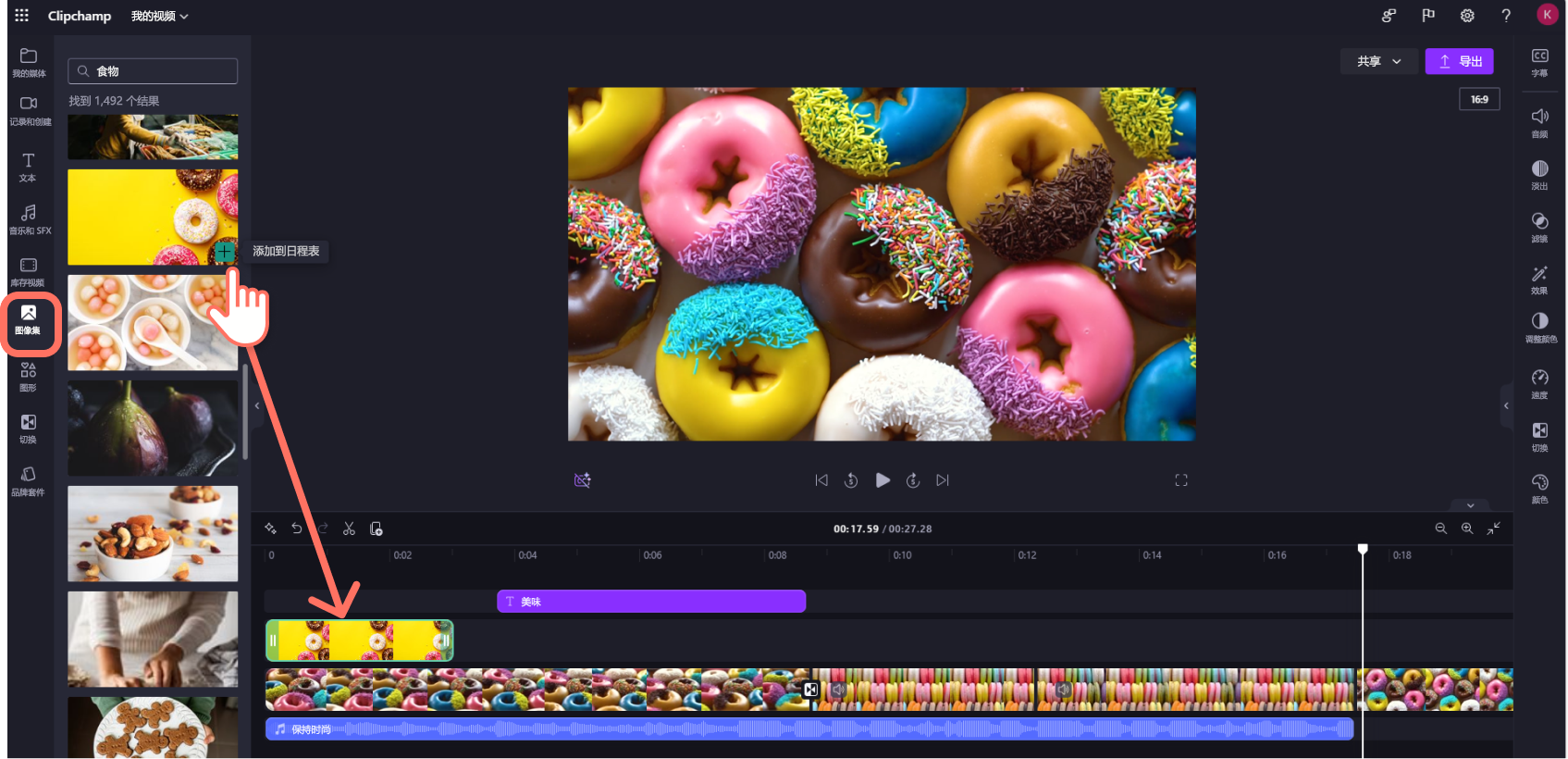Open the 切换 panel in right sidebar
Screen dimensions: 1568x759
(x=1540, y=437)
